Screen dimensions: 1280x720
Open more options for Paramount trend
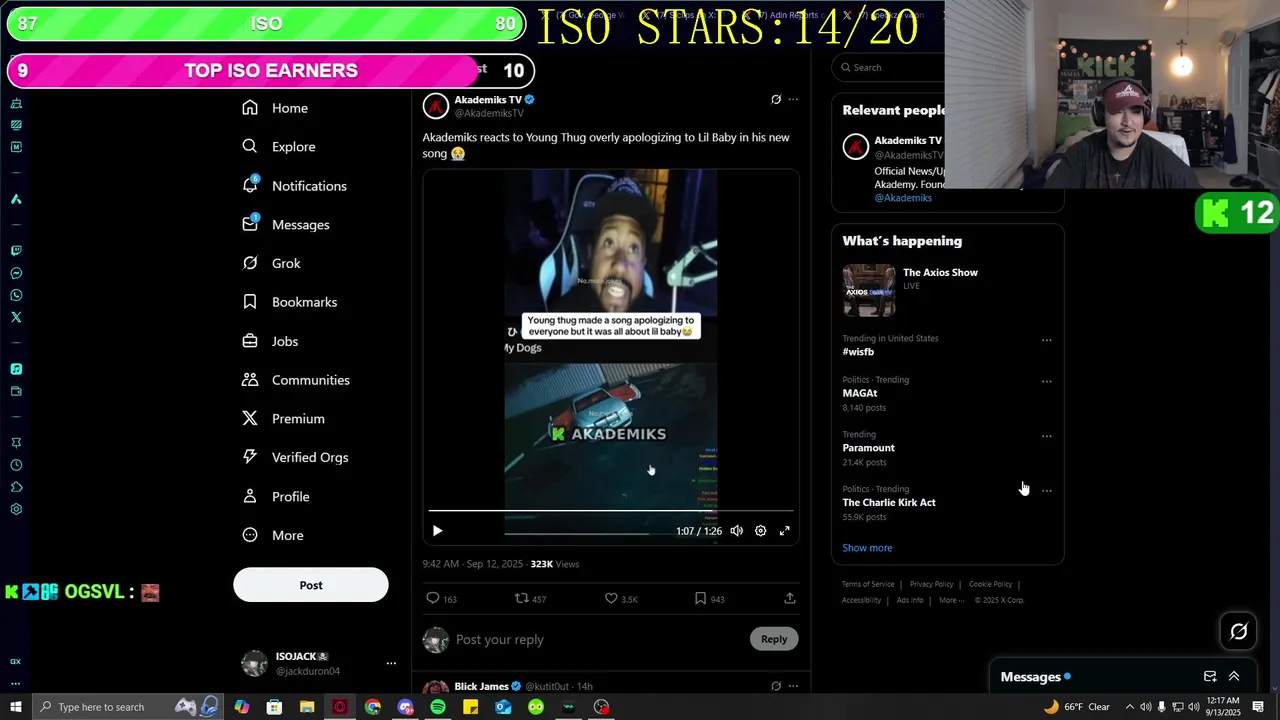click(1047, 436)
